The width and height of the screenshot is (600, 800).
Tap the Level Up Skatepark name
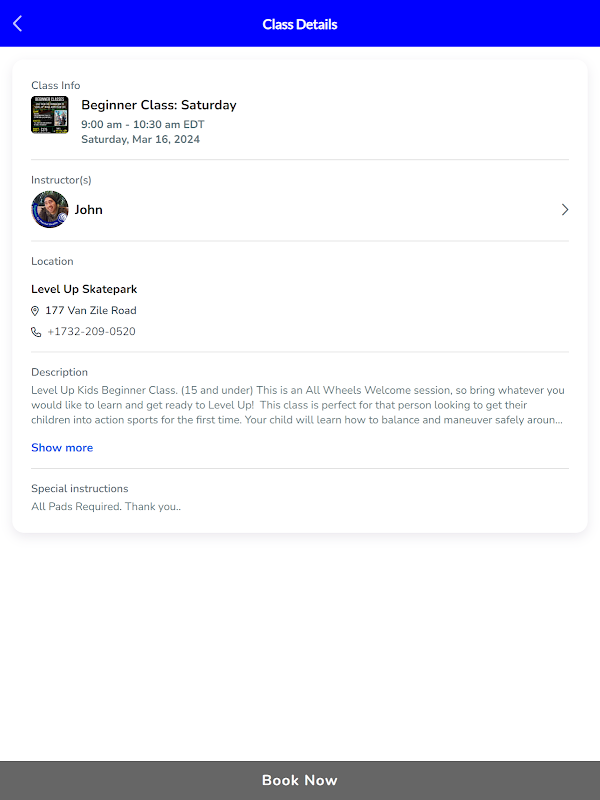click(x=84, y=289)
